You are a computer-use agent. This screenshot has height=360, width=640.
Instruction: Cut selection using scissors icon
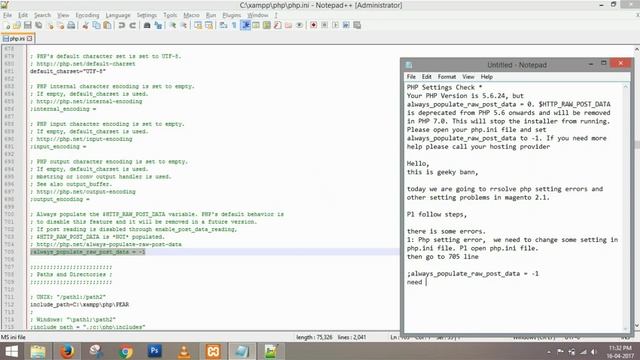point(85,25)
